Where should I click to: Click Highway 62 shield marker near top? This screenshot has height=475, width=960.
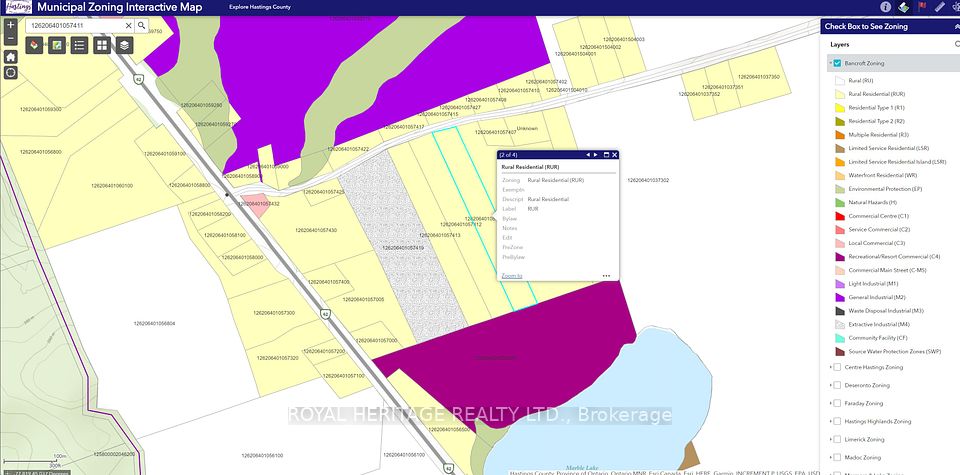tap(138, 79)
